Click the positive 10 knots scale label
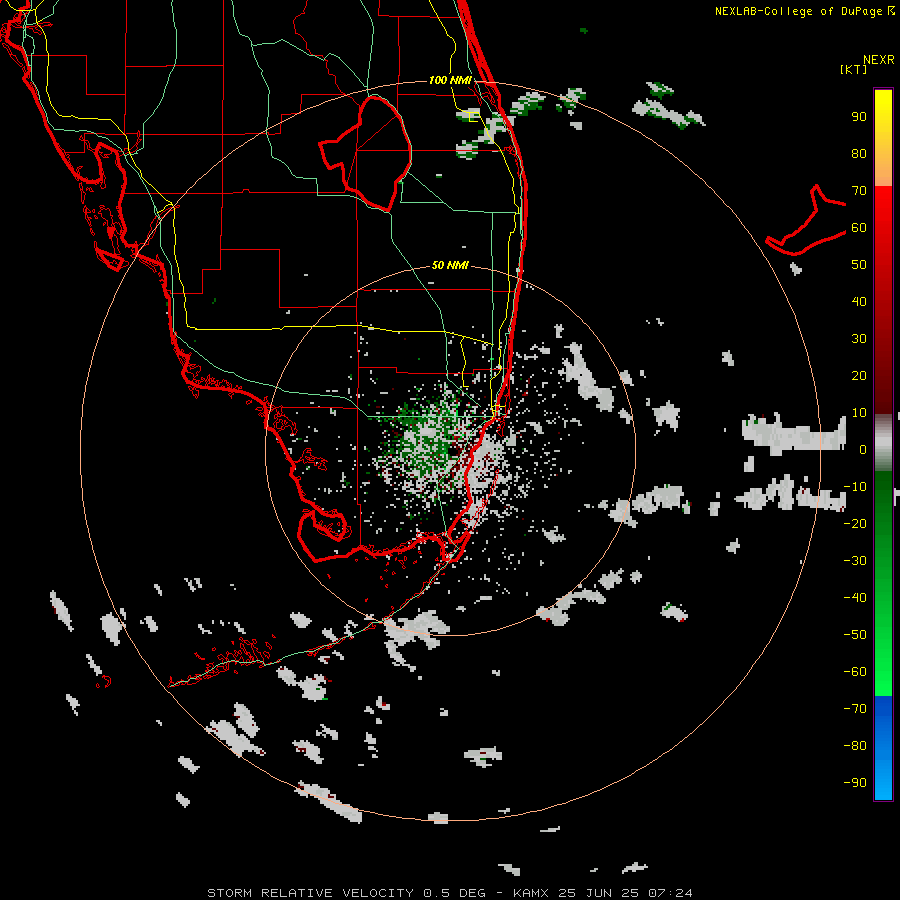The height and width of the screenshot is (900, 900). click(x=859, y=413)
